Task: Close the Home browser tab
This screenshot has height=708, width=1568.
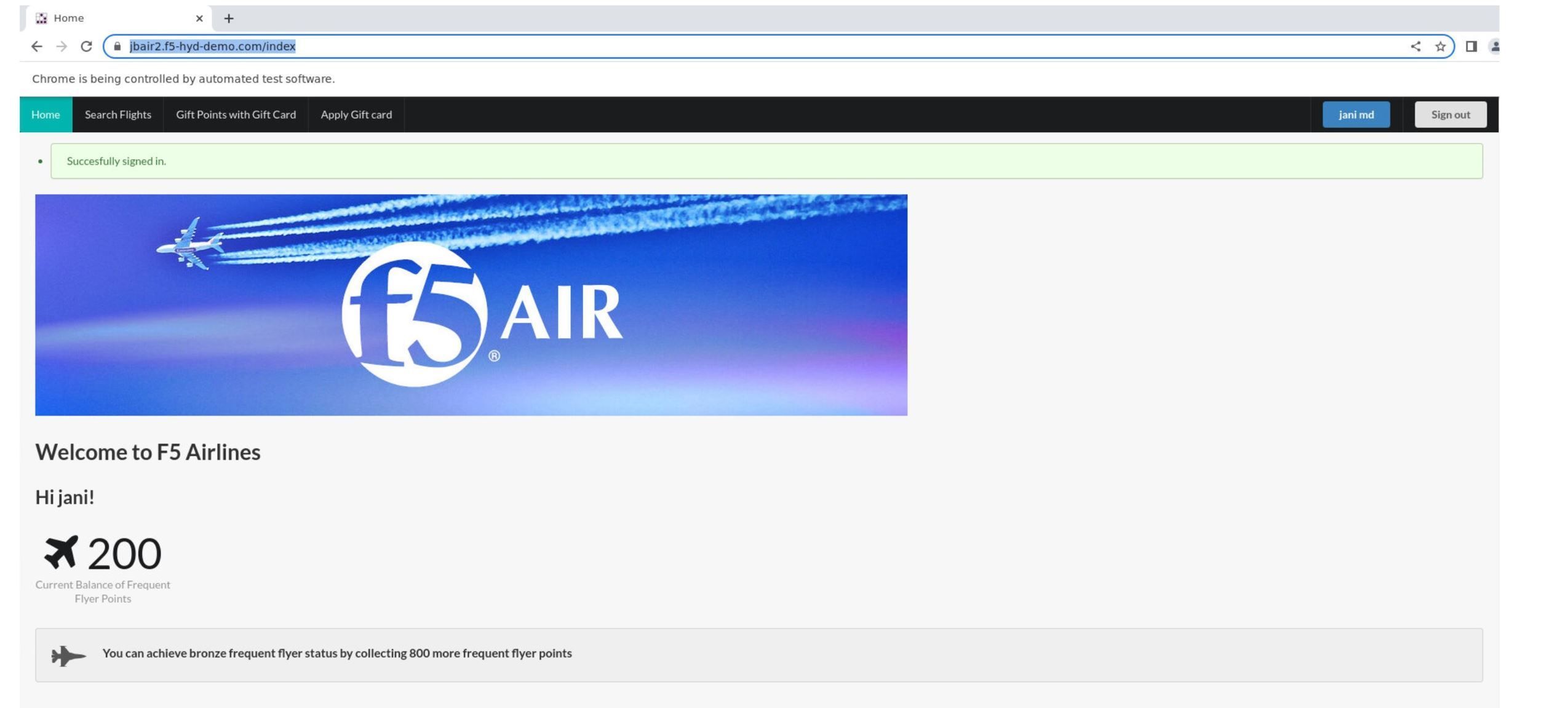Action: [199, 18]
